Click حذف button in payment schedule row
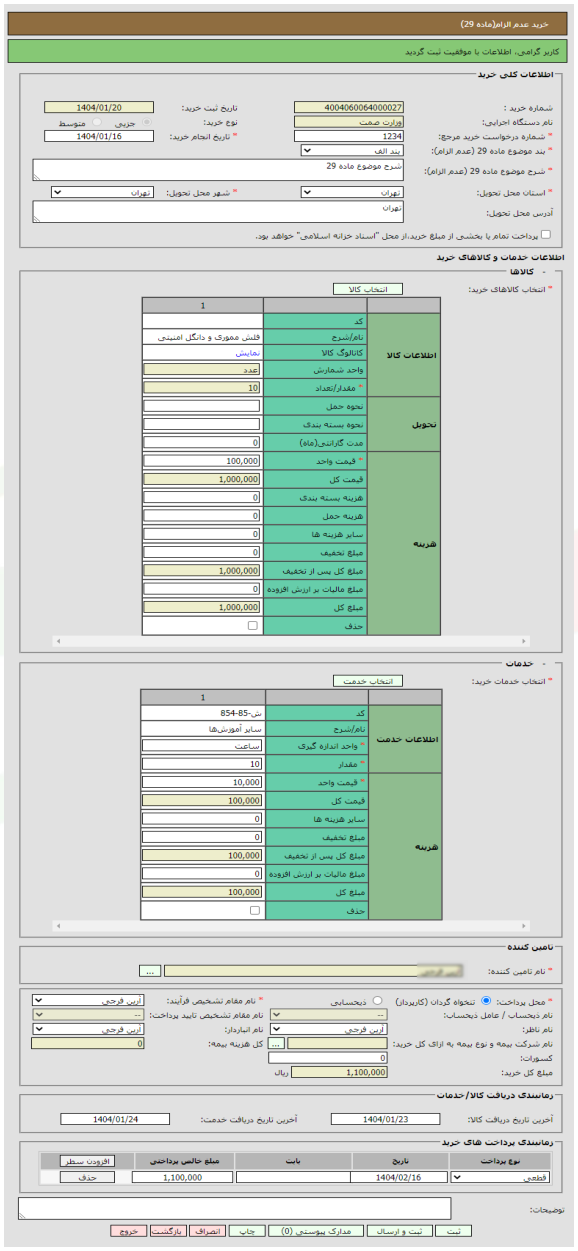Image resolution: width=578 pixels, height=1251 pixels. pyautogui.click(x=88, y=1178)
